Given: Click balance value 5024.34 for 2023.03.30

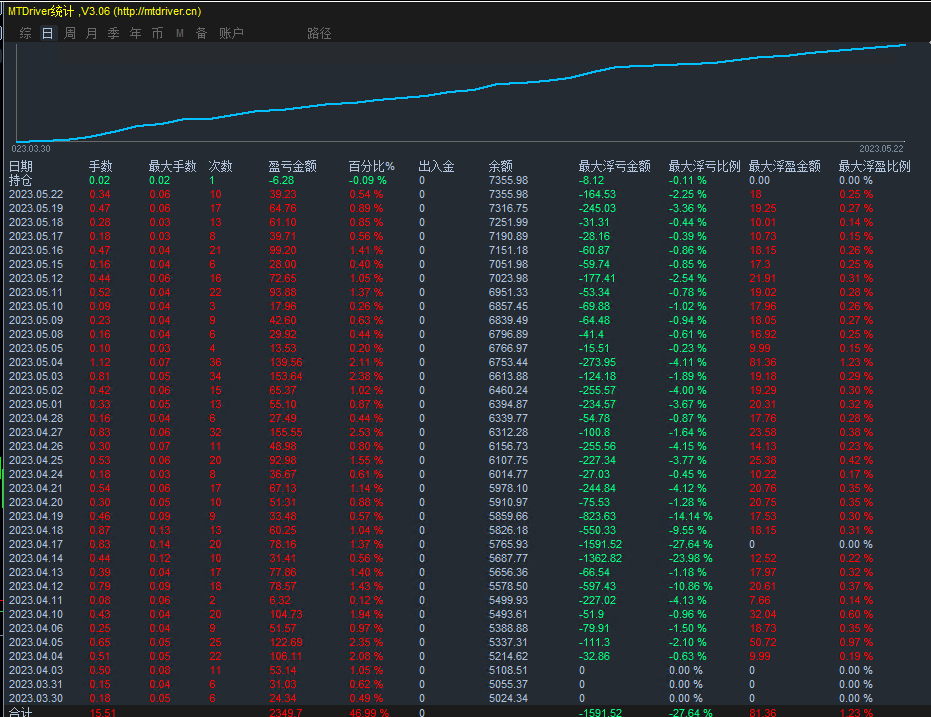Looking at the screenshot, I should 508,699.
